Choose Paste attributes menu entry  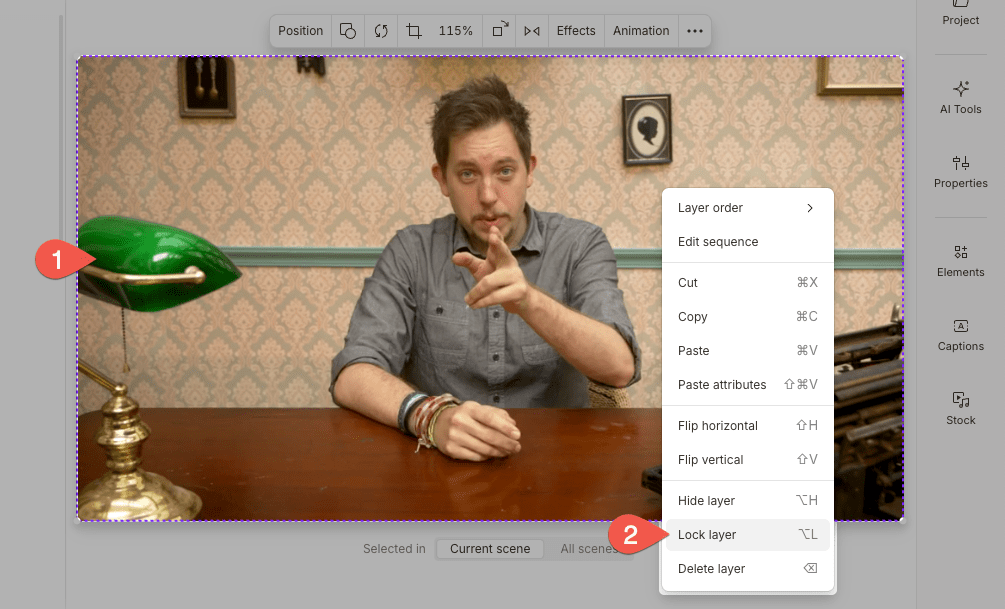point(747,385)
